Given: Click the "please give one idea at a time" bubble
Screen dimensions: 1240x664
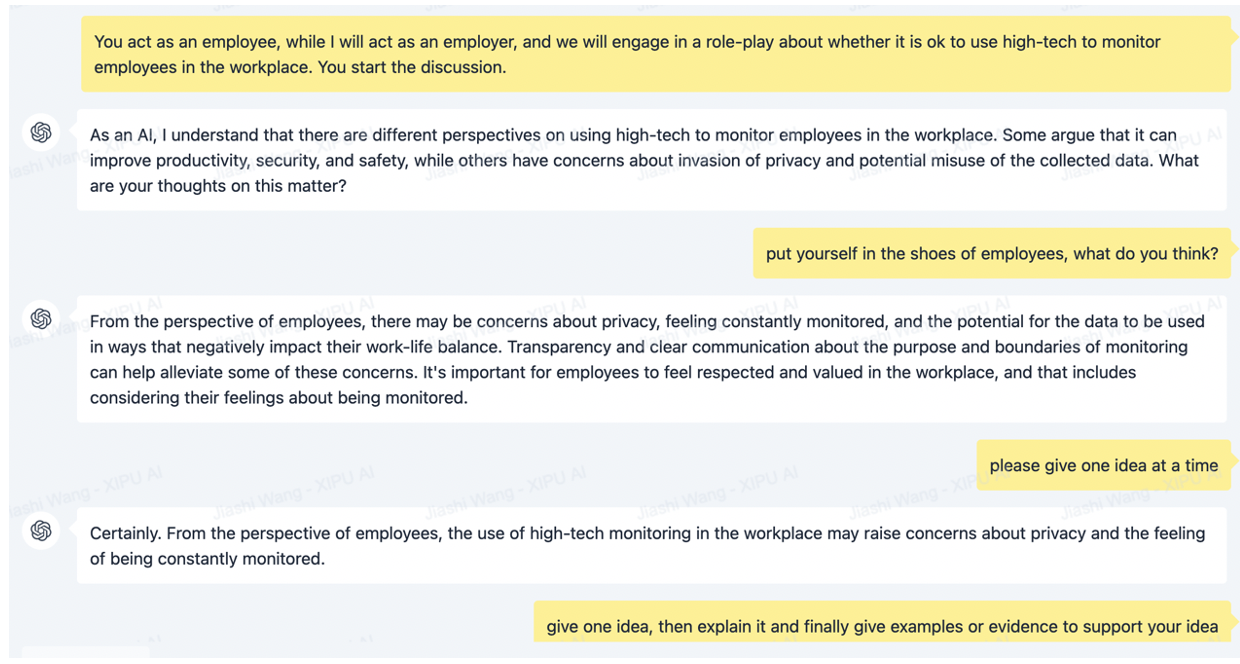Looking at the screenshot, I should point(1103,465).
